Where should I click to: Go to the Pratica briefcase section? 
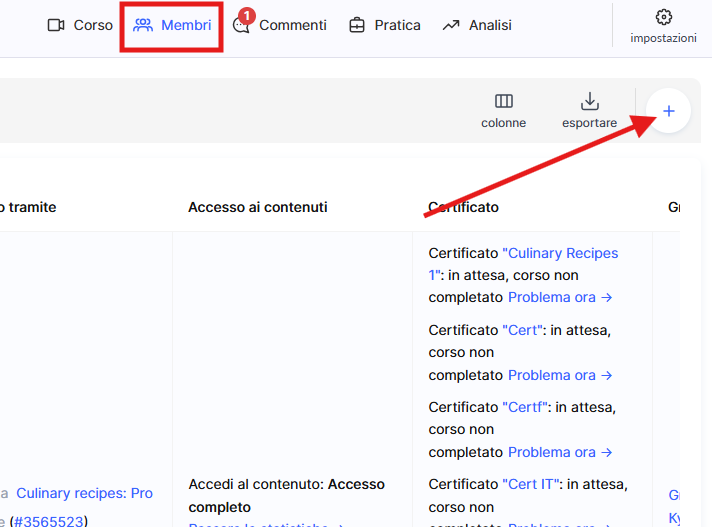click(384, 25)
